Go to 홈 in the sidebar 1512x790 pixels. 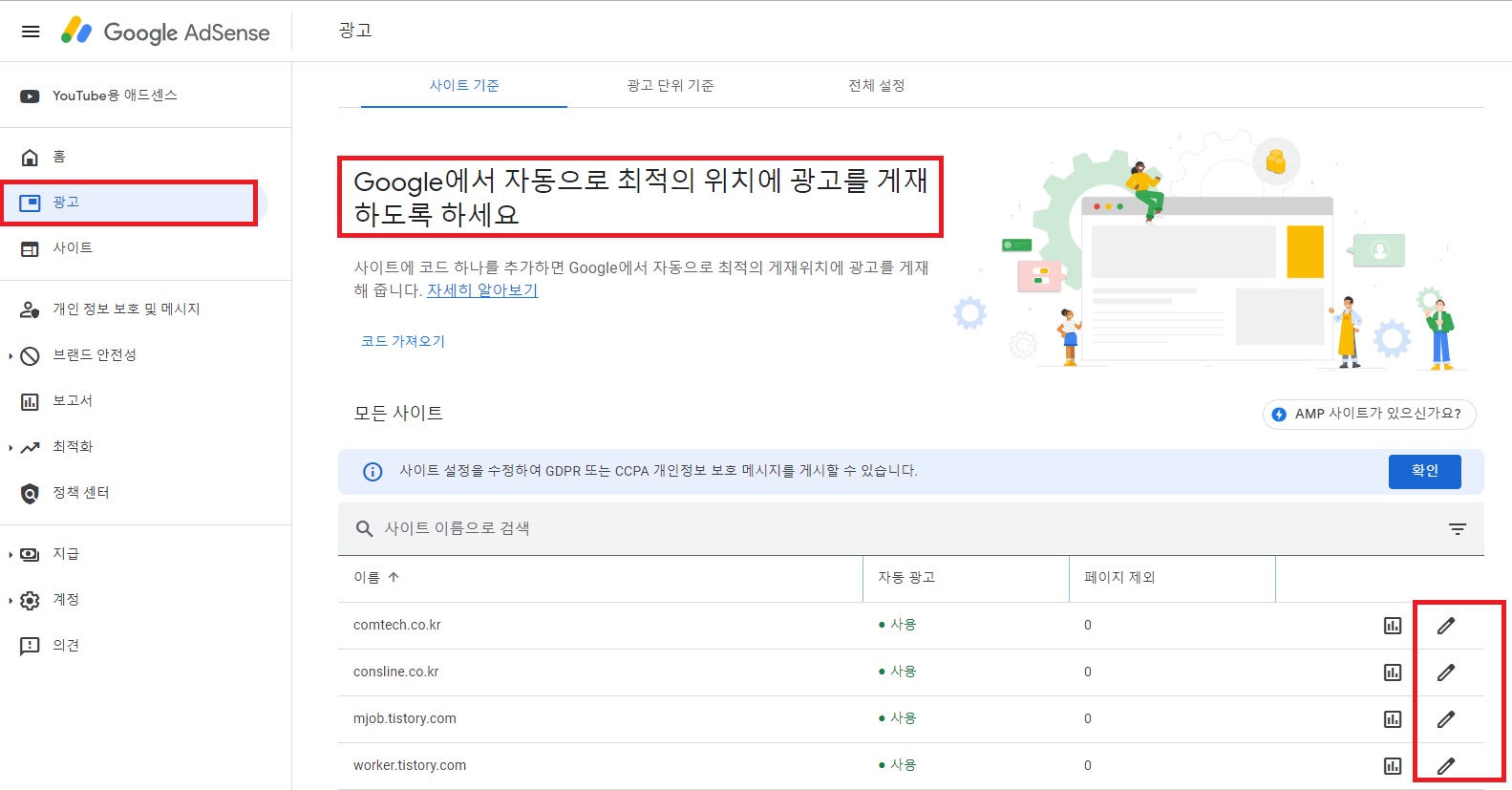(59, 157)
